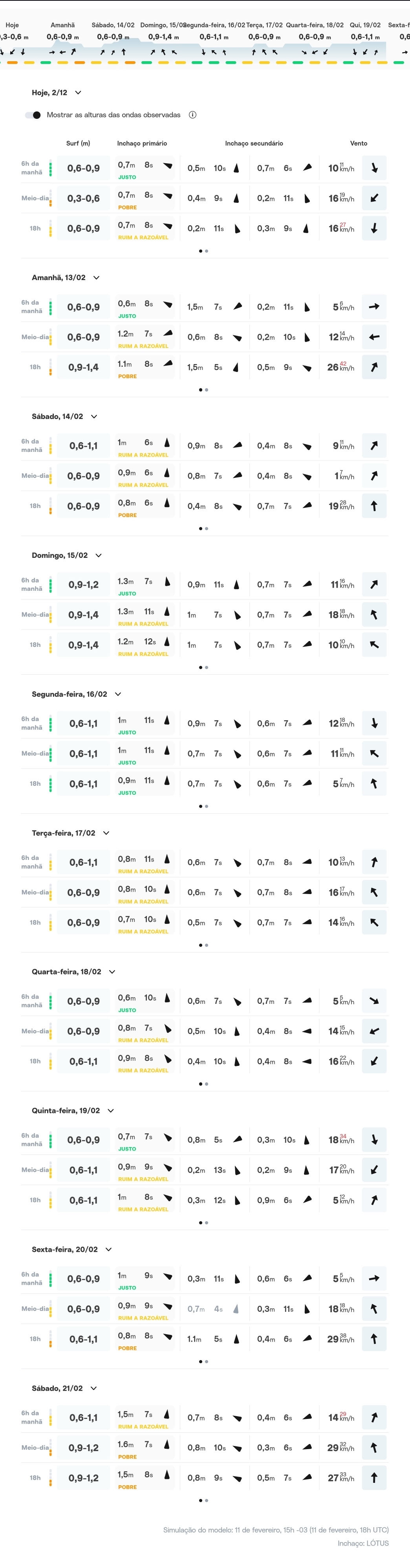Click the 'Inchaço: LOTUS' link at the bottom

[363, 1543]
